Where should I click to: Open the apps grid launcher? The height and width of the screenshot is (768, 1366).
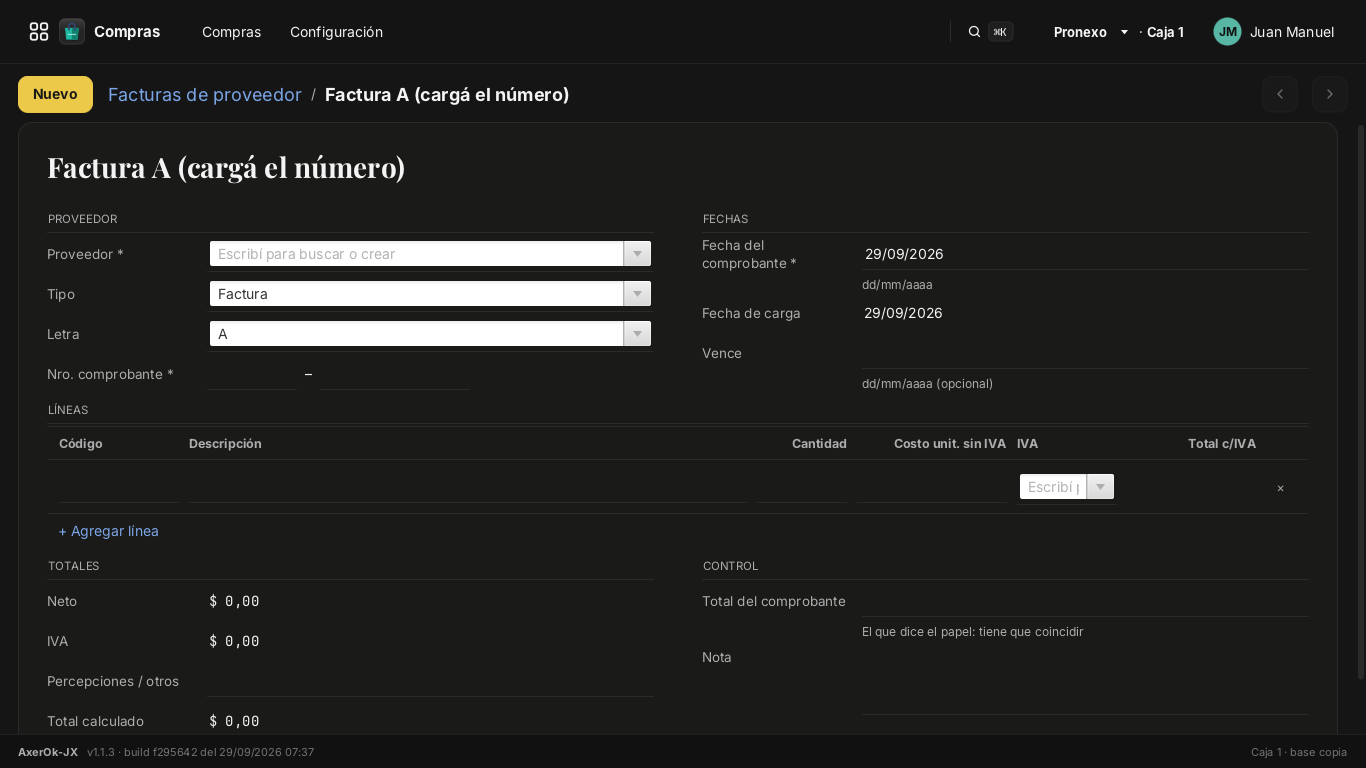[x=39, y=32]
